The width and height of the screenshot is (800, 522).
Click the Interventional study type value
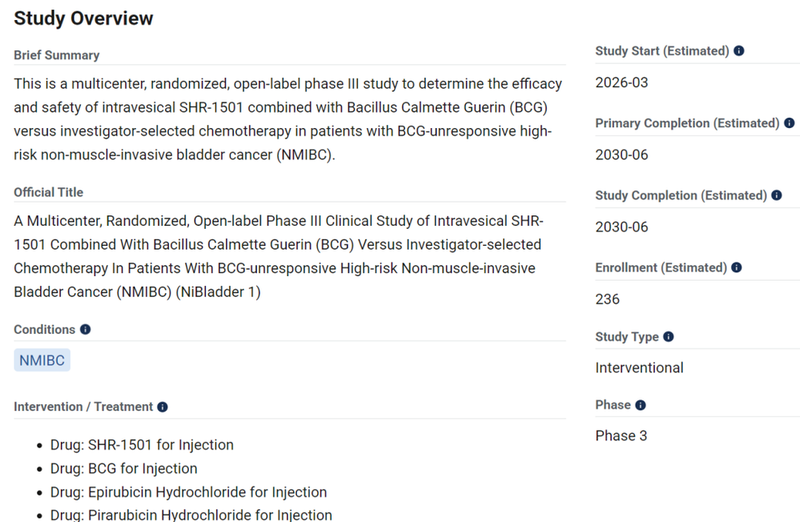click(639, 367)
